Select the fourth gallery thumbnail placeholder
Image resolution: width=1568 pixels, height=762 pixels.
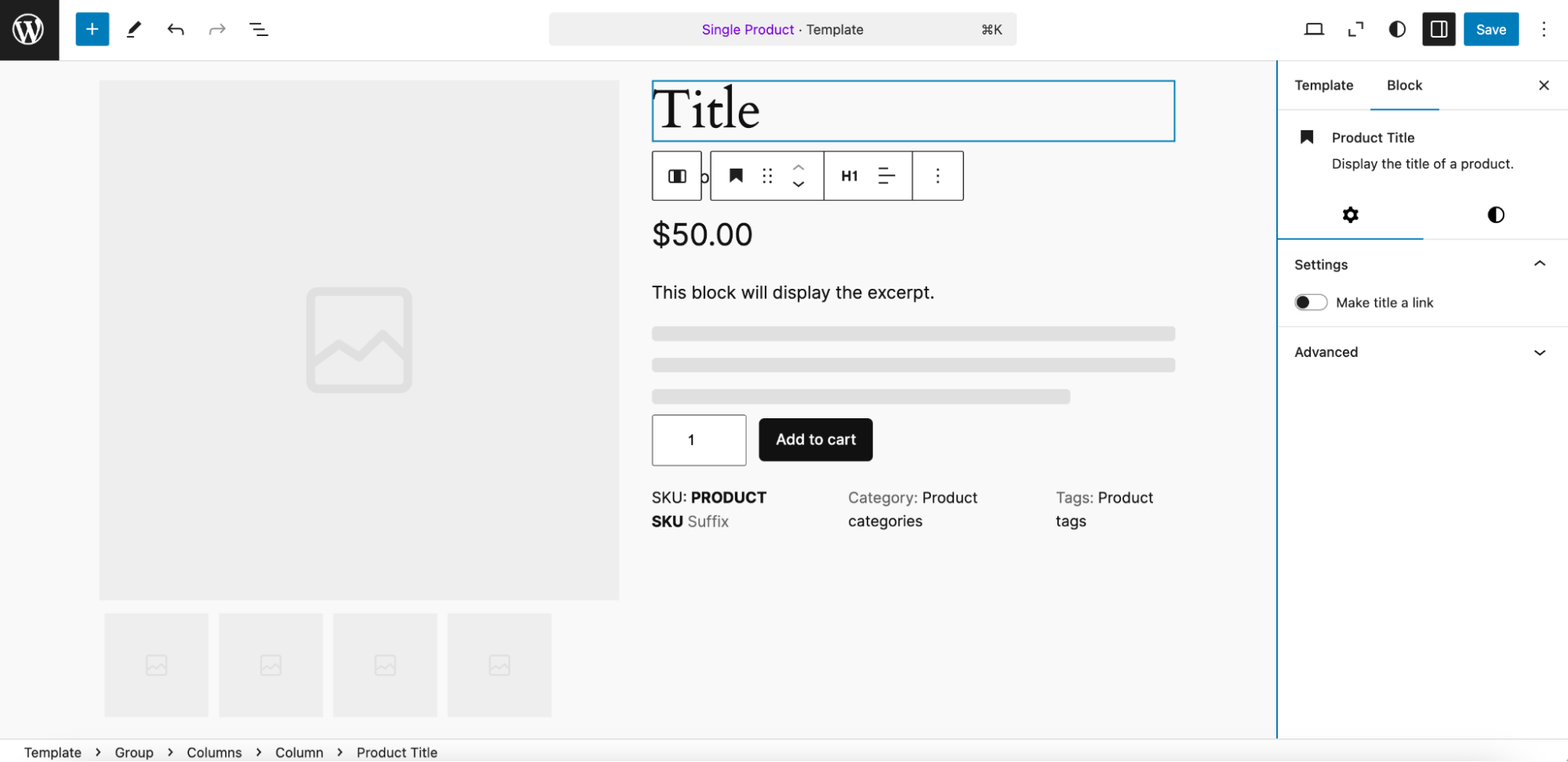click(x=500, y=665)
